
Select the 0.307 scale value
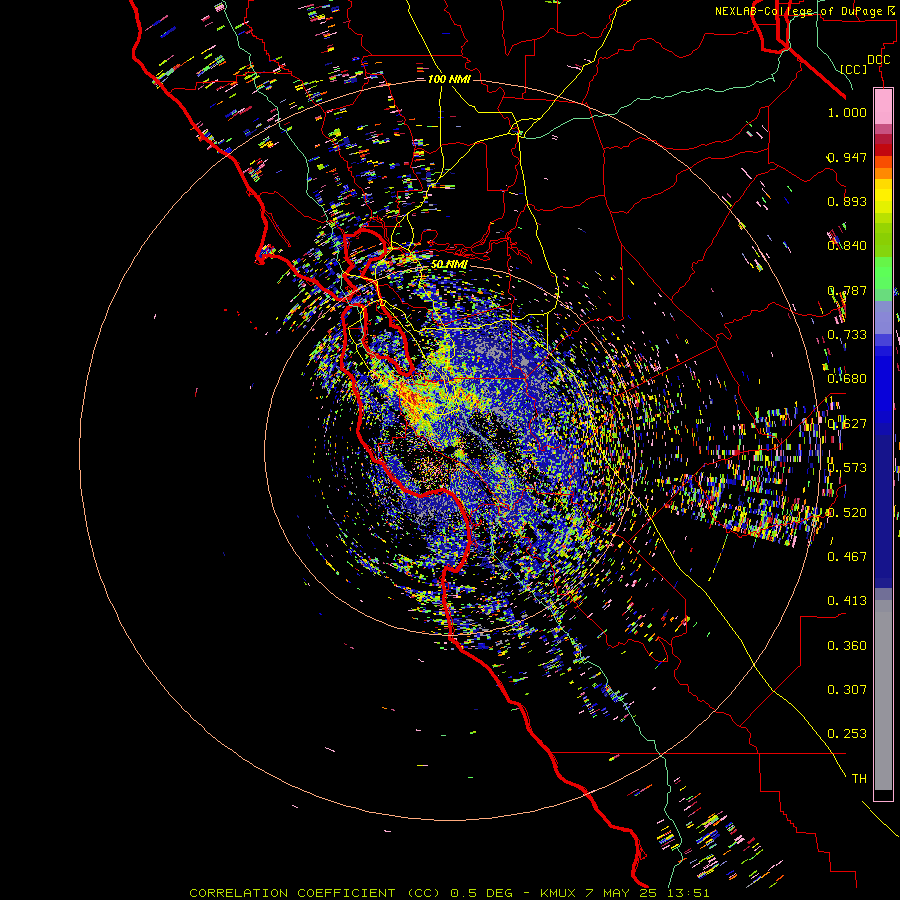pyautogui.click(x=847, y=690)
